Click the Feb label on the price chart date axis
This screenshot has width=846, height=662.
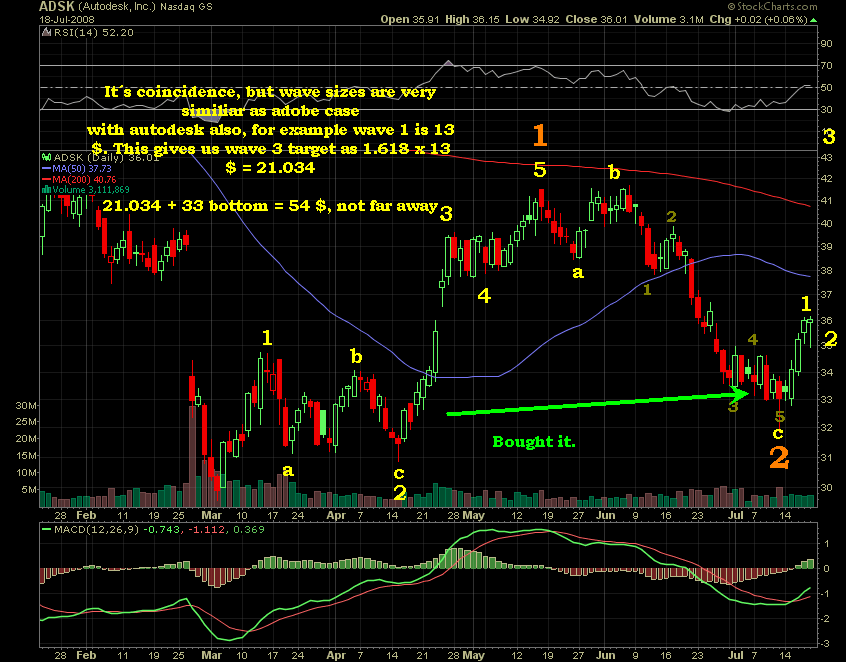pyautogui.click(x=86, y=515)
